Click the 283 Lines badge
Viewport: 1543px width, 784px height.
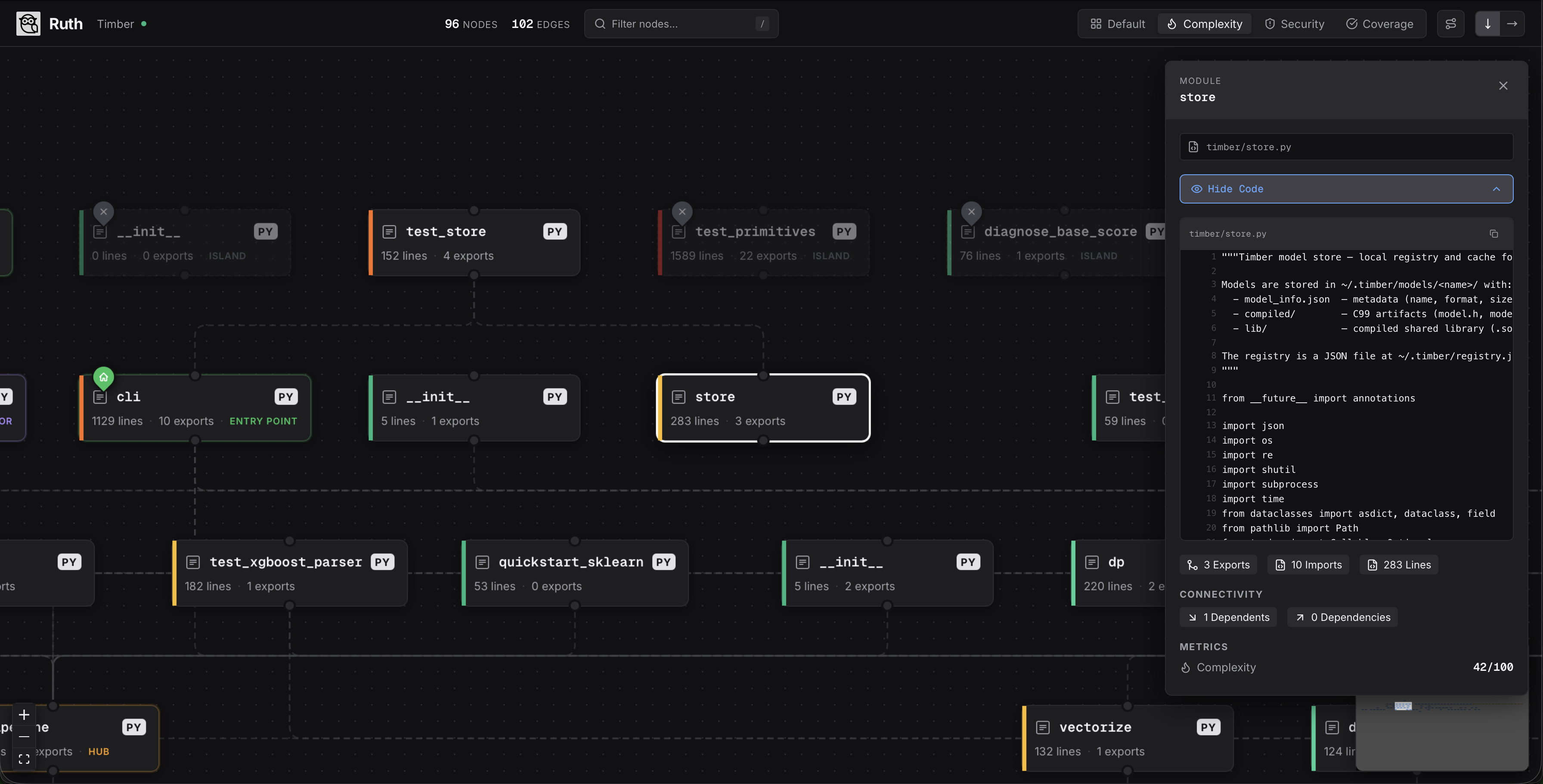(x=1399, y=565)
